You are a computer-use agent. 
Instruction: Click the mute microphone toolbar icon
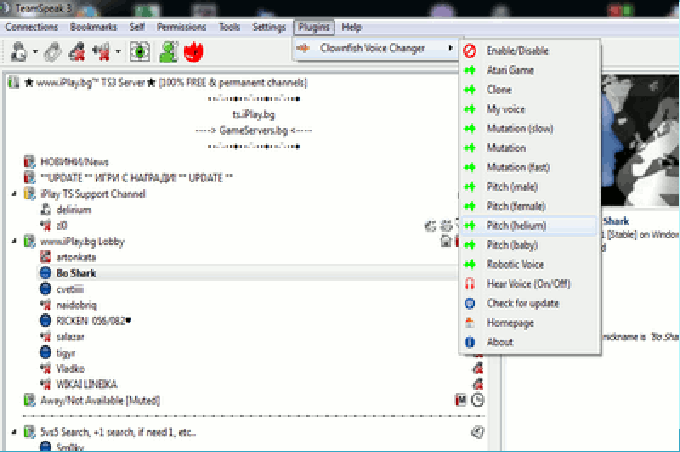click(x=78, y=50)
